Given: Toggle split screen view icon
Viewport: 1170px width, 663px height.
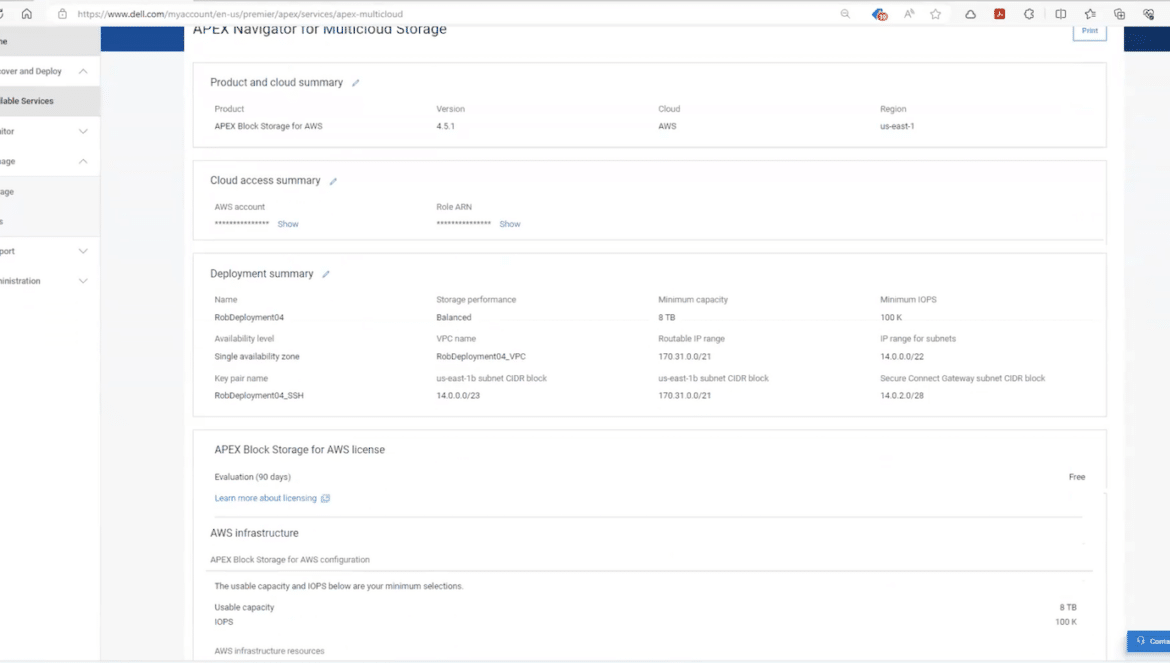Looking at the screenshot, I should (x=1060, y=13).
